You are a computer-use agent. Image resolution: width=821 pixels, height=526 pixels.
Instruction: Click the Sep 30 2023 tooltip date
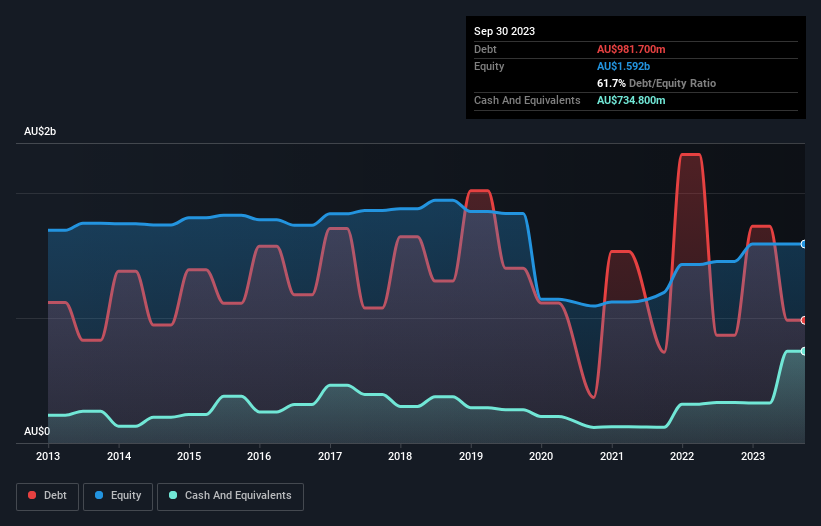click(504, 31)
